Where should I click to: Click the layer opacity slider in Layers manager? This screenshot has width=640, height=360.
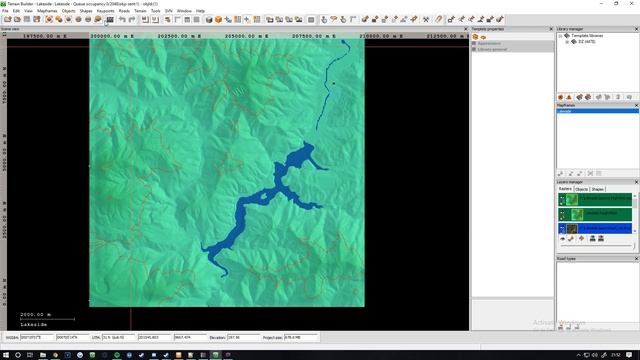click(x=597, y=246)
